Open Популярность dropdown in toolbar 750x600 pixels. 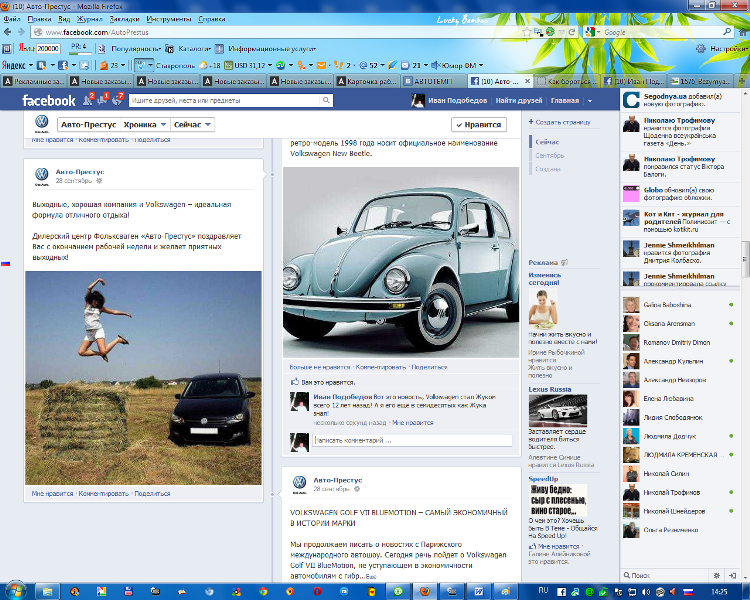click(135, 49)
